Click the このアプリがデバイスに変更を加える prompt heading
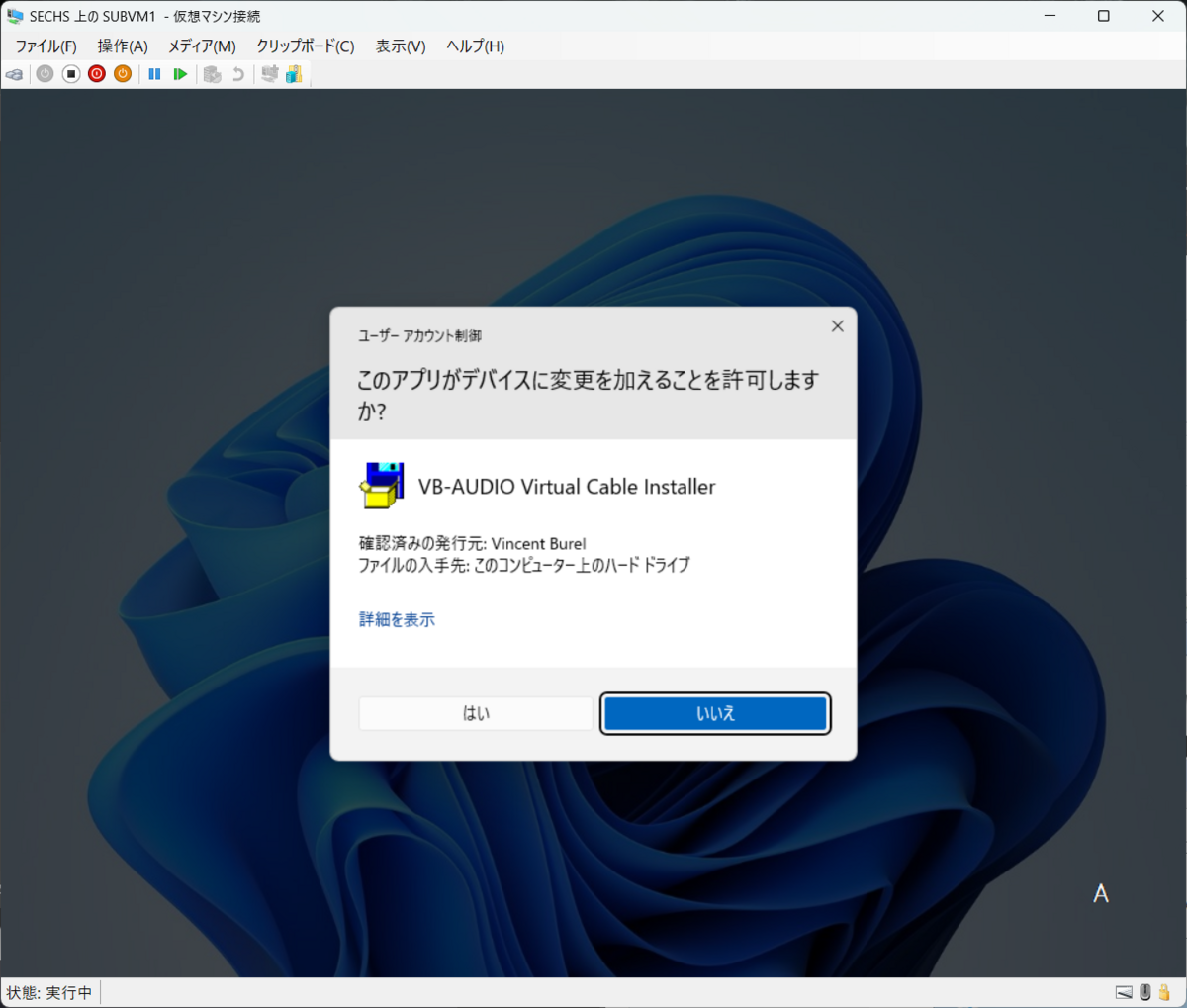This screenshot has height=1008, width=1187. click(589, 395)
